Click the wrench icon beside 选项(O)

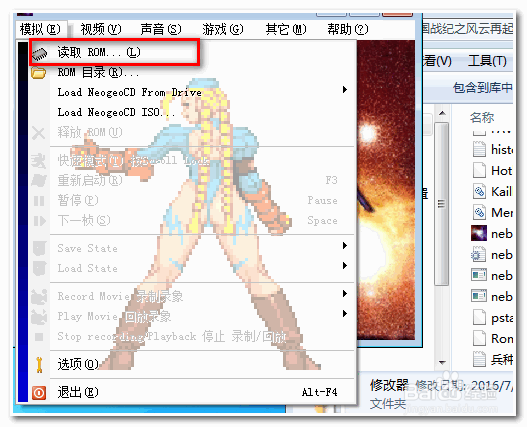point(39,365)
